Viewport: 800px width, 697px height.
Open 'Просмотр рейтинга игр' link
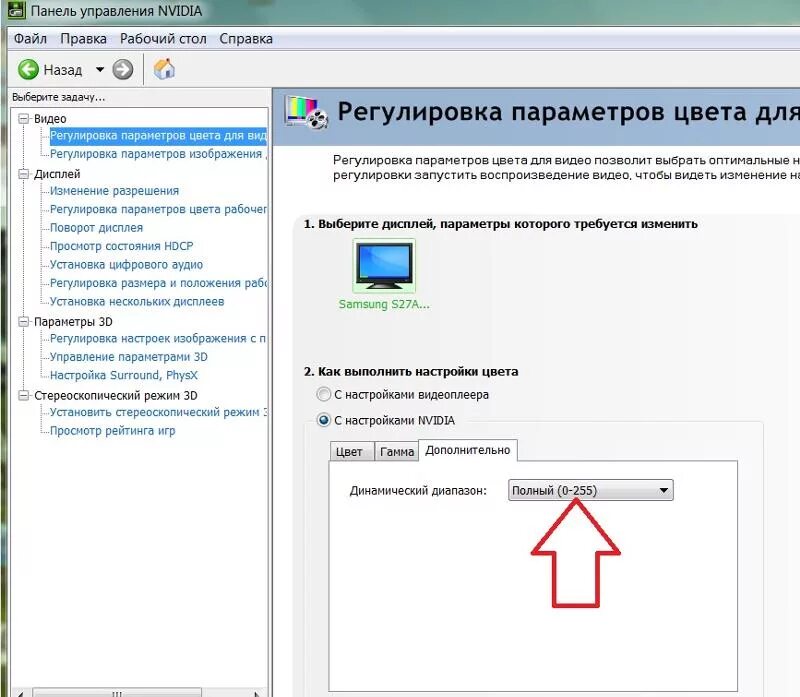[x=112, y=431]
